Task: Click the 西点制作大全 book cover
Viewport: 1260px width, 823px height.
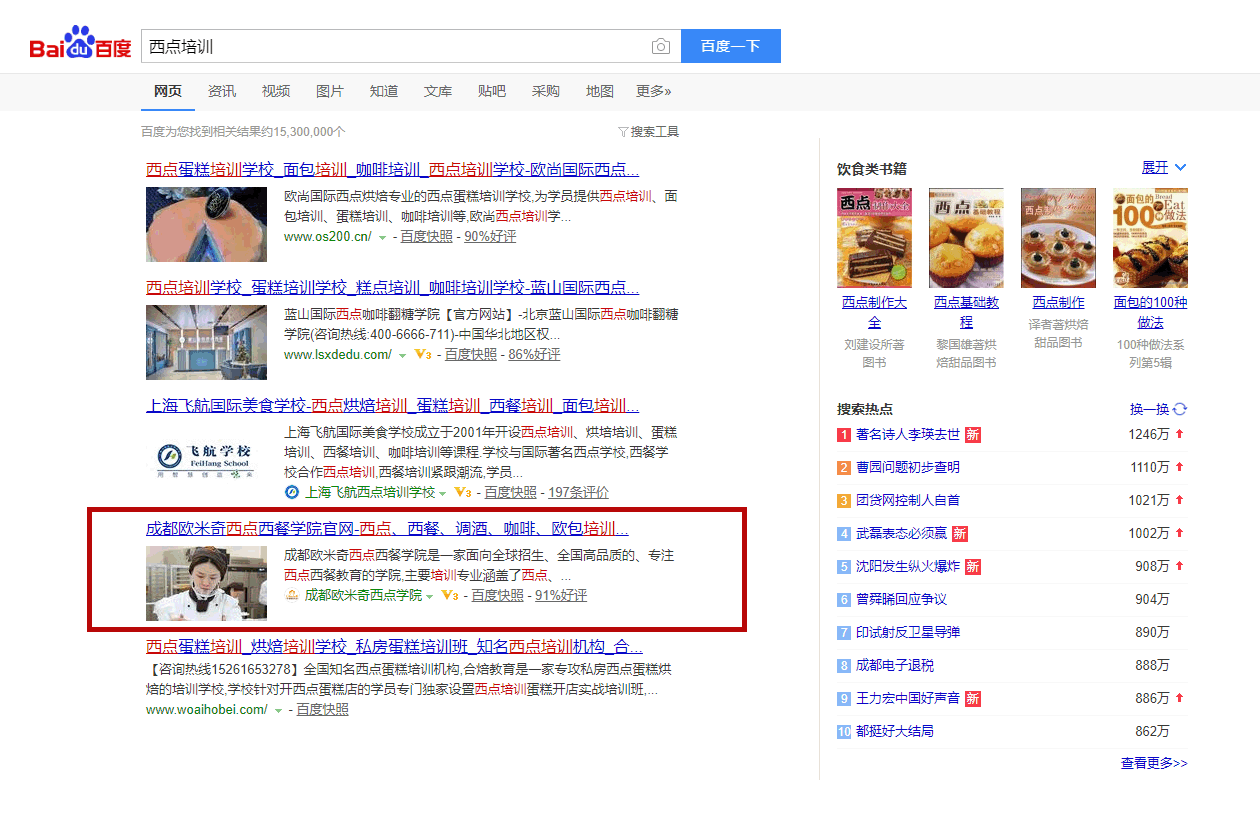Action: point(874,238)
